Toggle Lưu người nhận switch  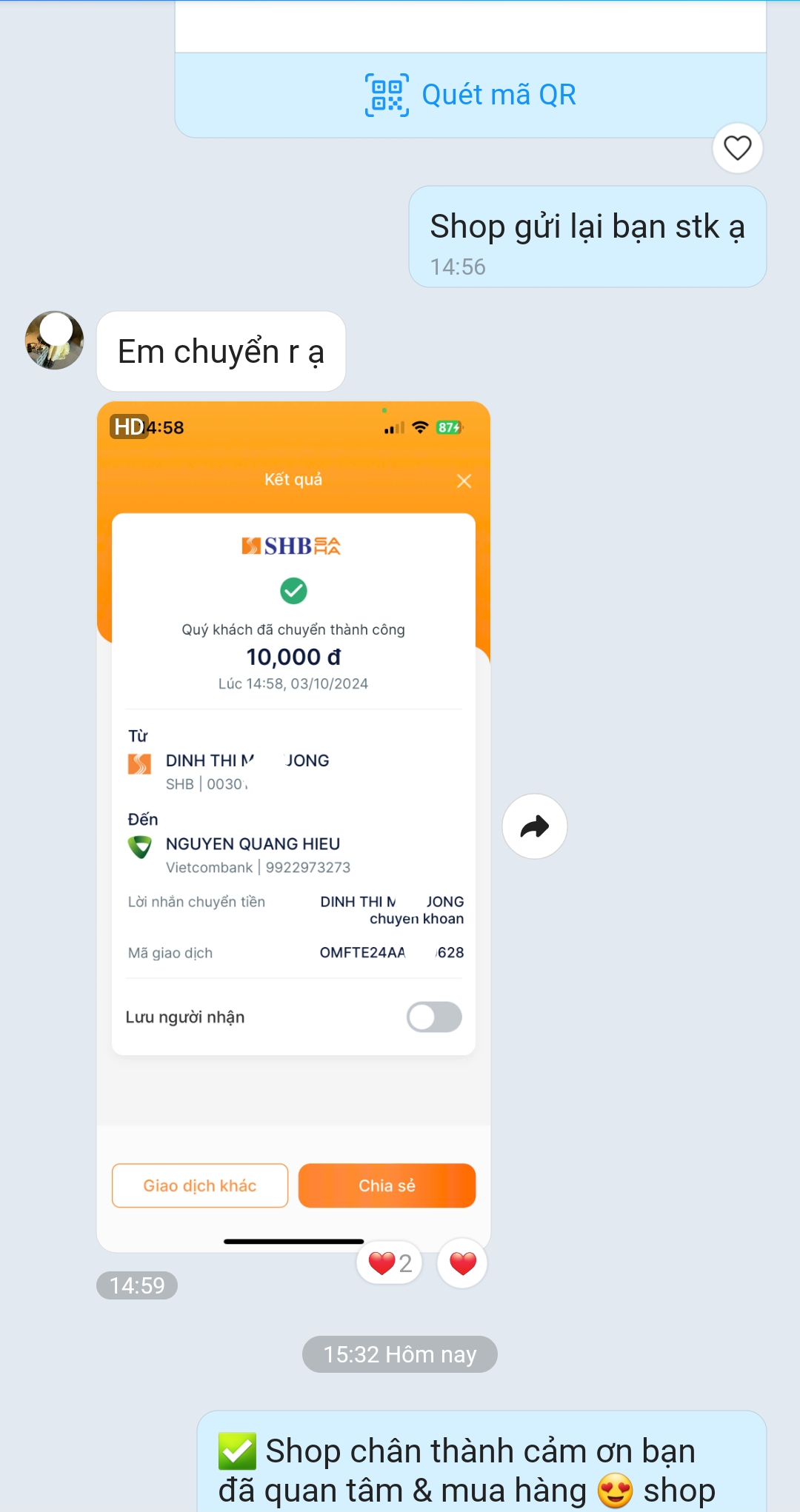(x=434, y=1017)
